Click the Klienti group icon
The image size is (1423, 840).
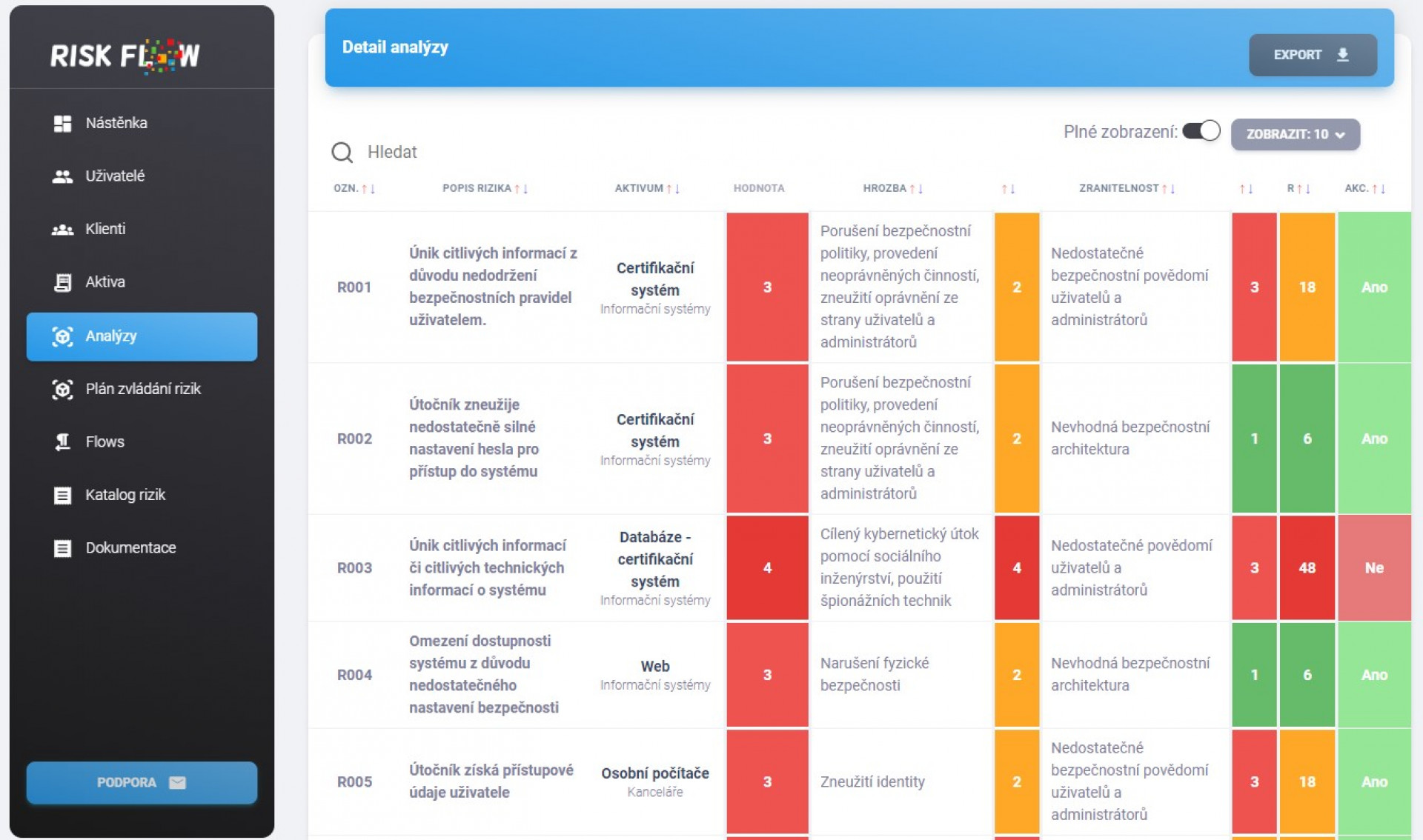tap(62, 230)
